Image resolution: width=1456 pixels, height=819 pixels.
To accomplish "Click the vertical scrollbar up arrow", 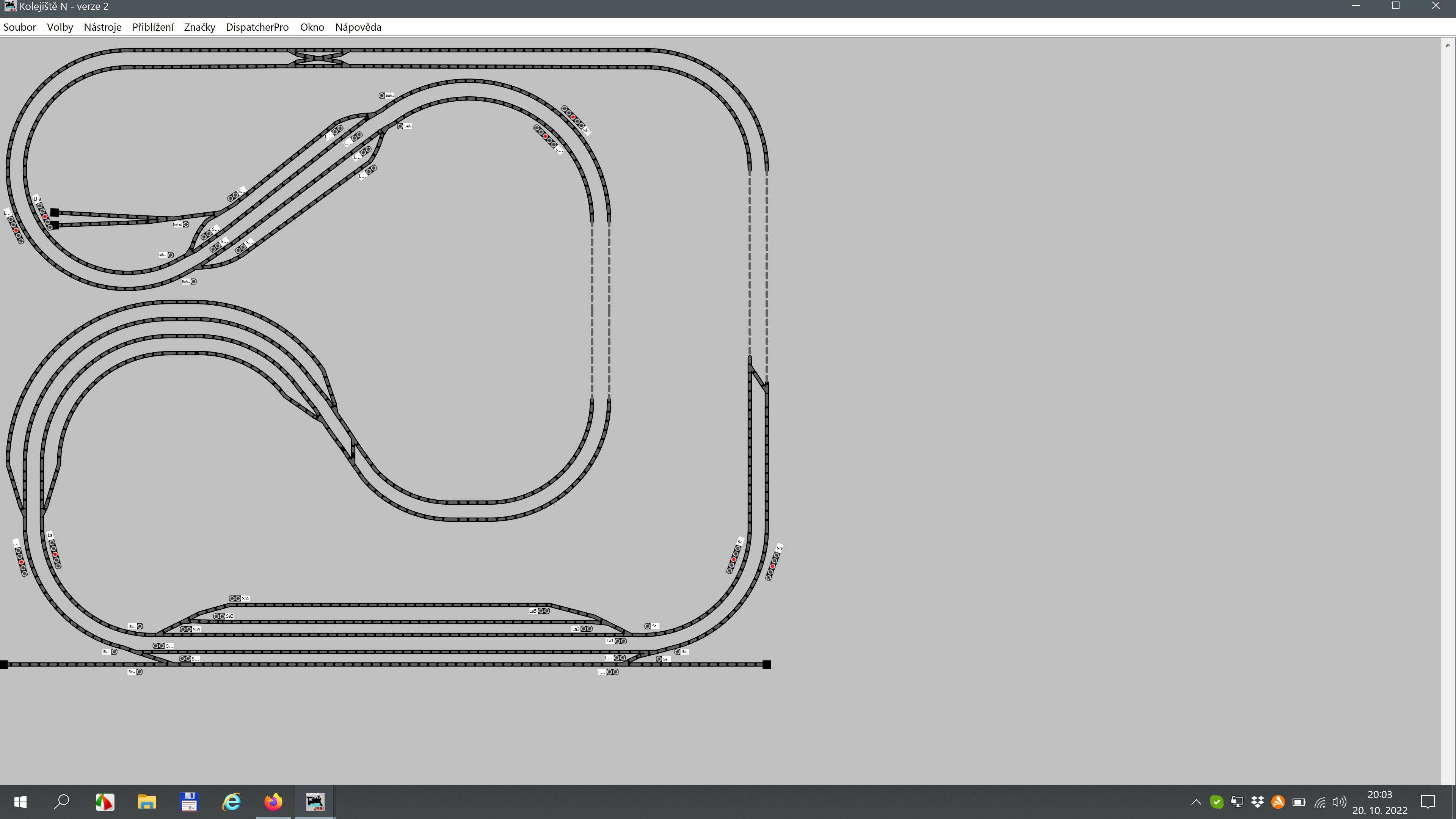I will pyautogui.click(x=1448, y=45).
